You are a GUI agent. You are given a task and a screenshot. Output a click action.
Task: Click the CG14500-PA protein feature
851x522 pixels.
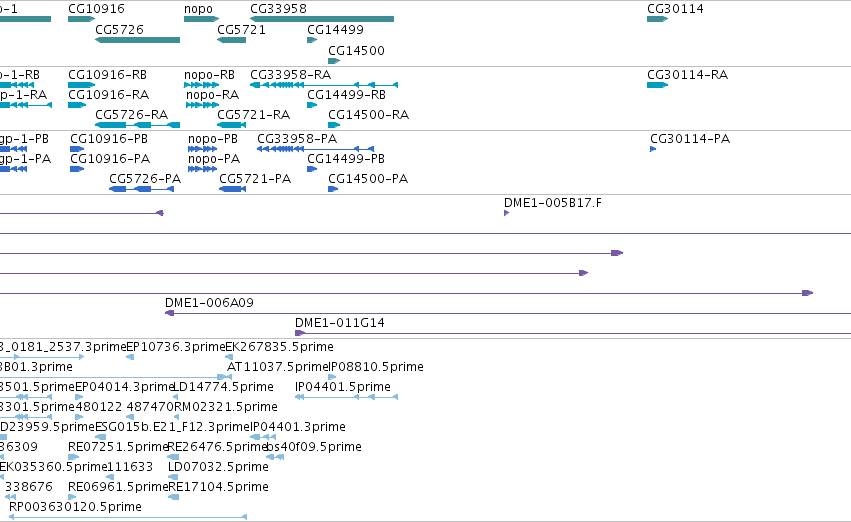[x=333, y=189]
